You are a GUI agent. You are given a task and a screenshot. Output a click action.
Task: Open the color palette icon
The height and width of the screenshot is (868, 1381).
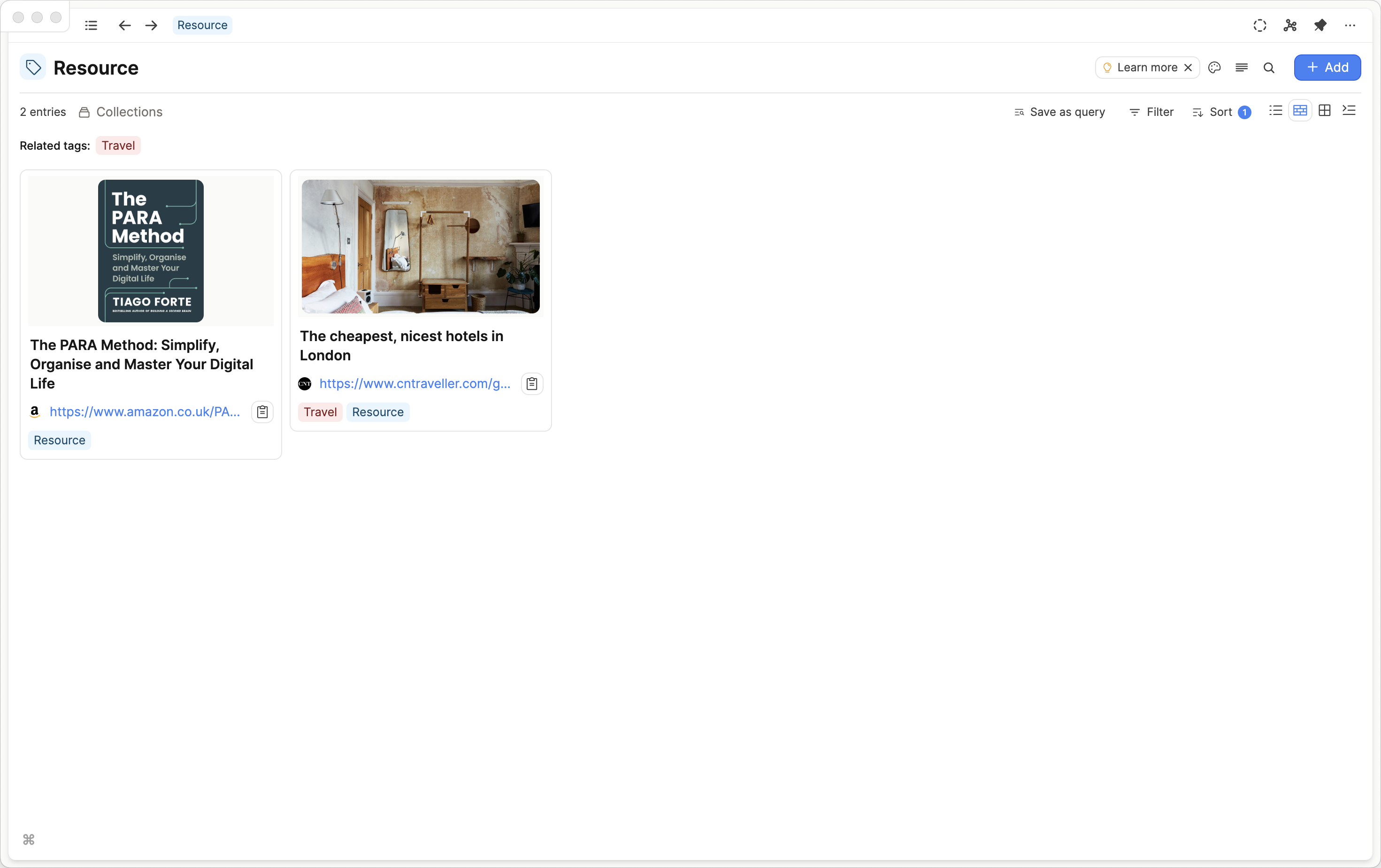pyautogui.click(x=1214, y=68)
